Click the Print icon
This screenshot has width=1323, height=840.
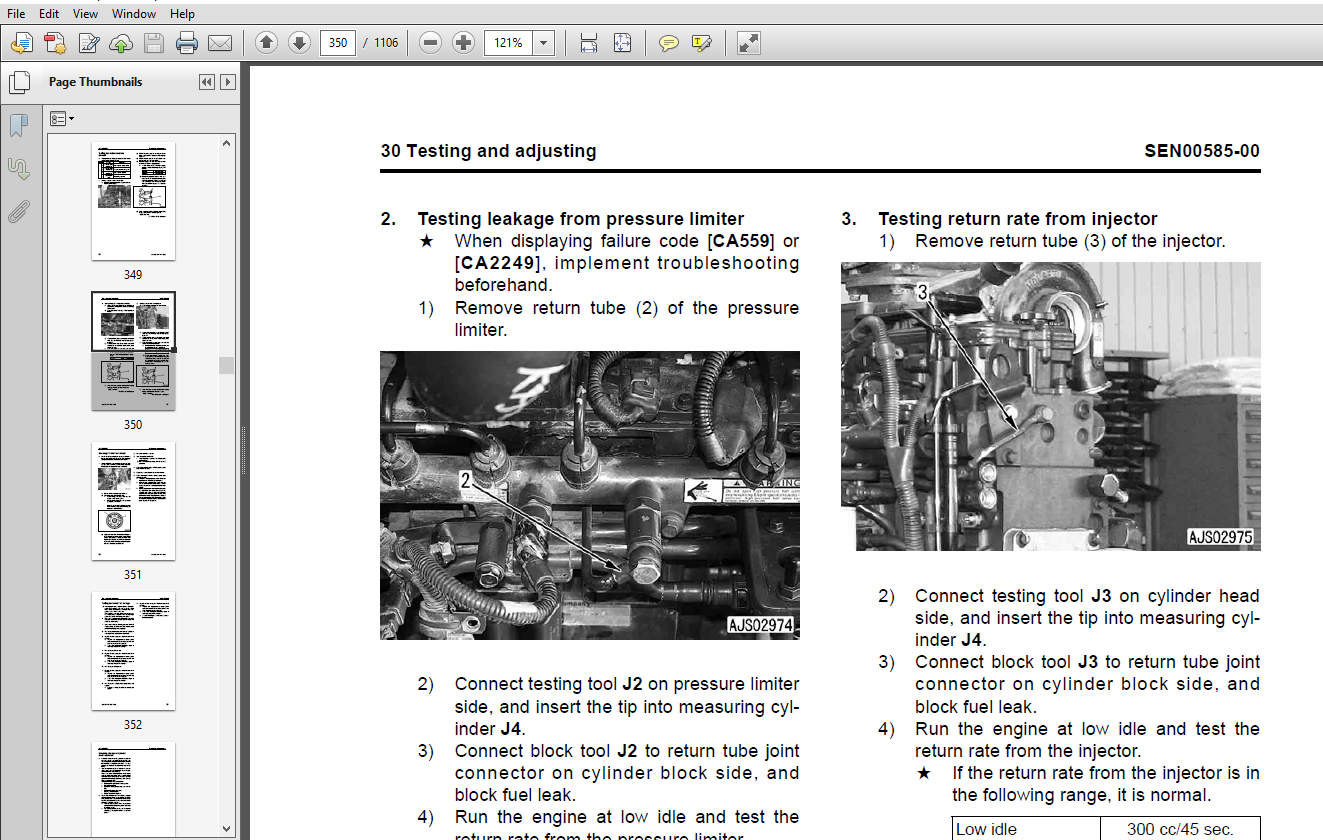tap(187, 43)
